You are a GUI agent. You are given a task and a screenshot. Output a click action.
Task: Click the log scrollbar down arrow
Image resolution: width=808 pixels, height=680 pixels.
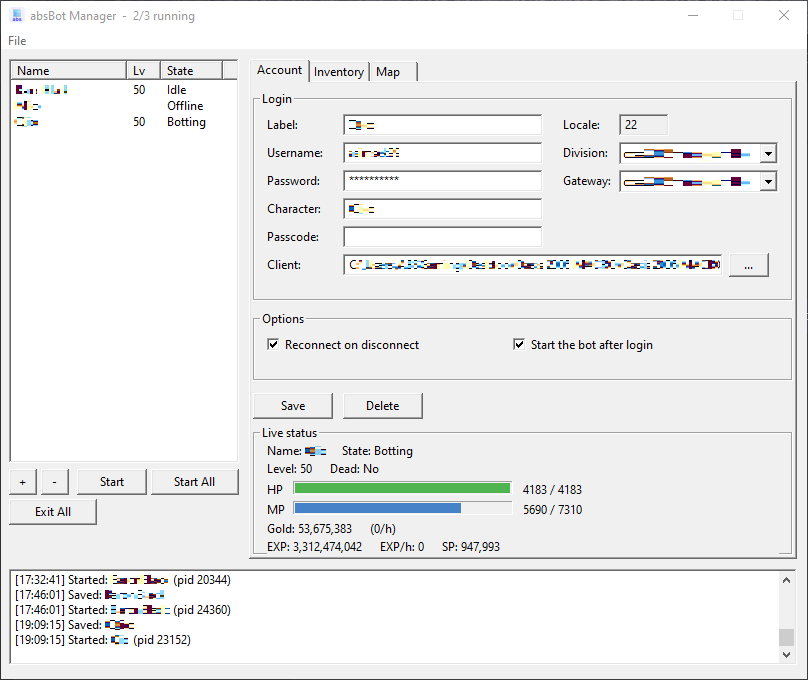(x=786, y=655)
